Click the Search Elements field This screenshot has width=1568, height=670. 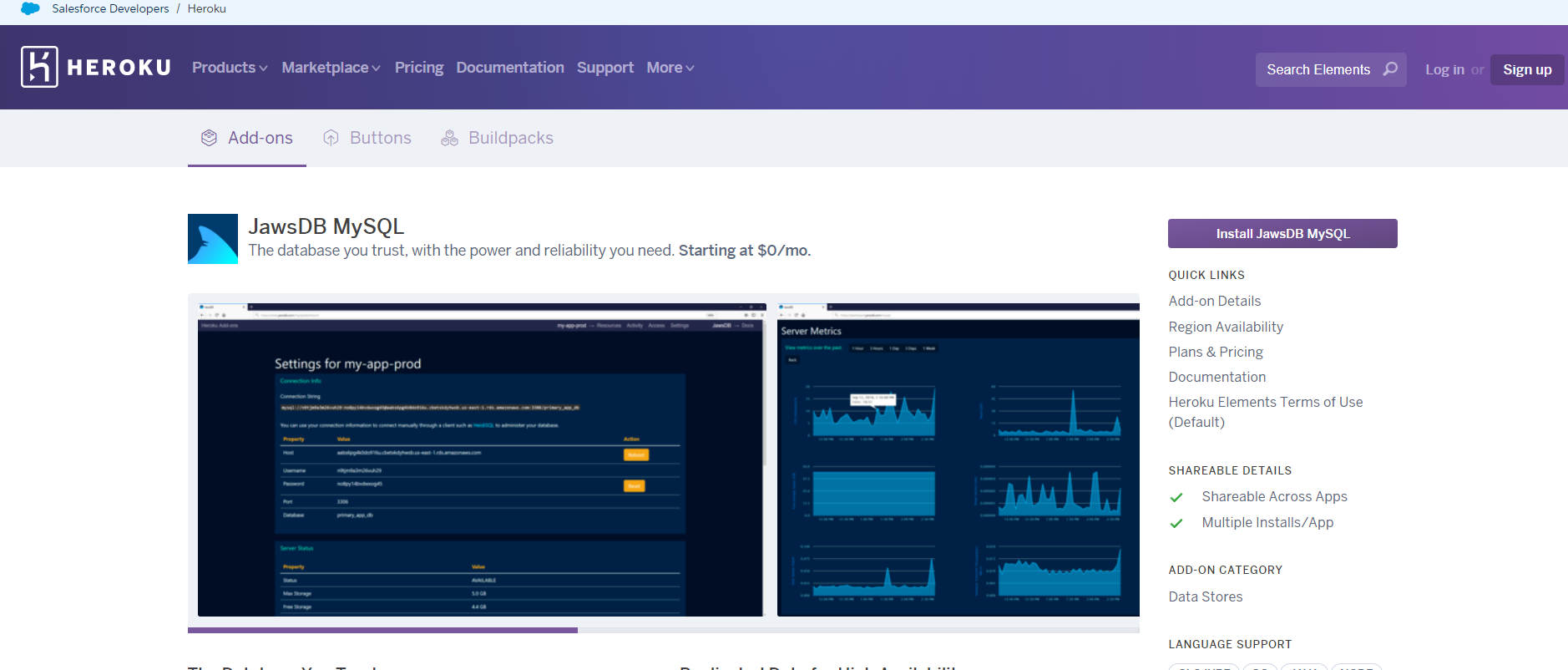pyautogui.click(x=1331, y=69)
